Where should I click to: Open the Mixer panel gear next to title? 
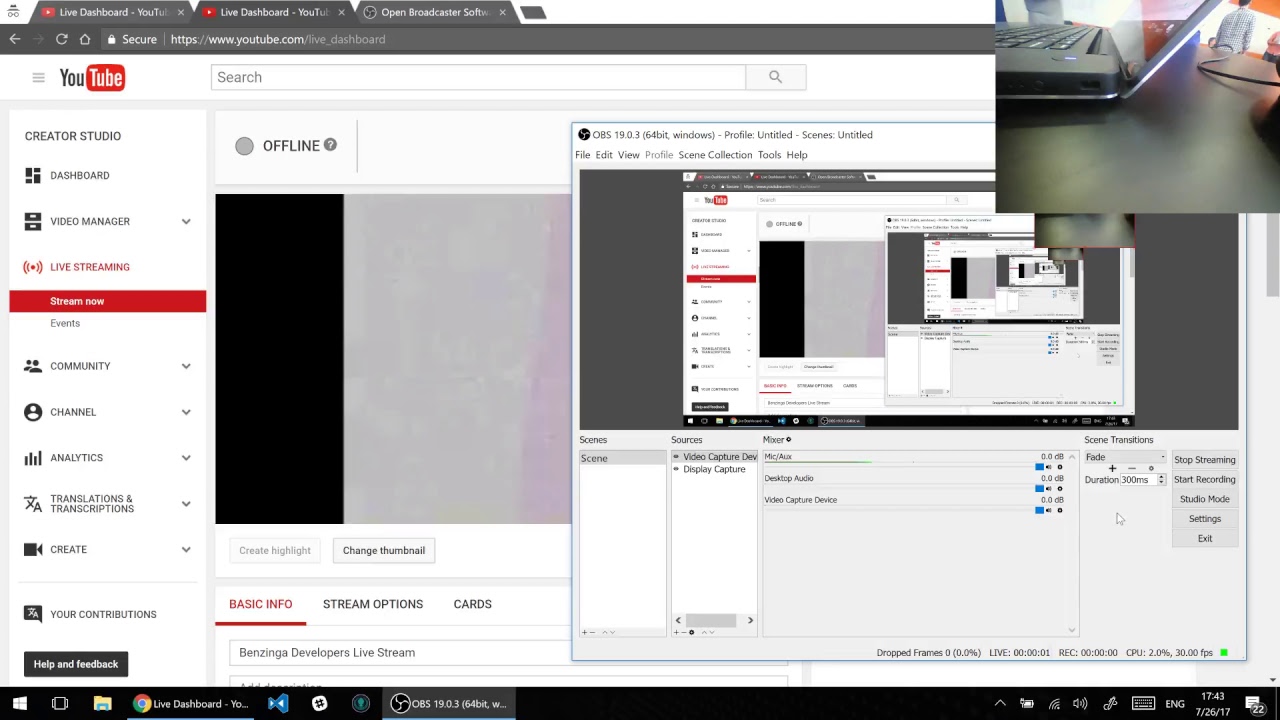coord(788,440)
